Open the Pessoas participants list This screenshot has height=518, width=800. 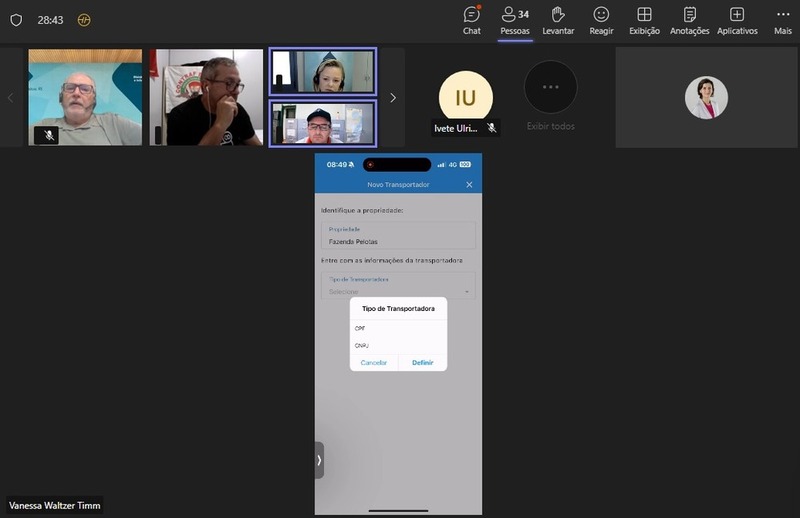click(x=515, y=19)
